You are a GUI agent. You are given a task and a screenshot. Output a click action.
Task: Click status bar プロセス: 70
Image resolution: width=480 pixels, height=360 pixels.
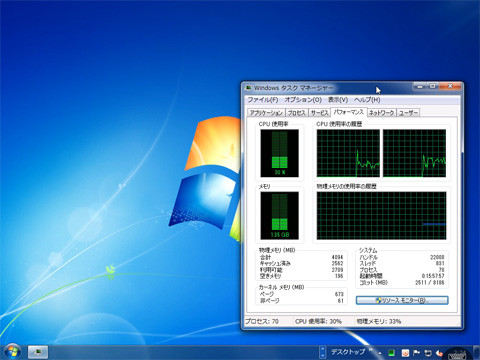262,321
